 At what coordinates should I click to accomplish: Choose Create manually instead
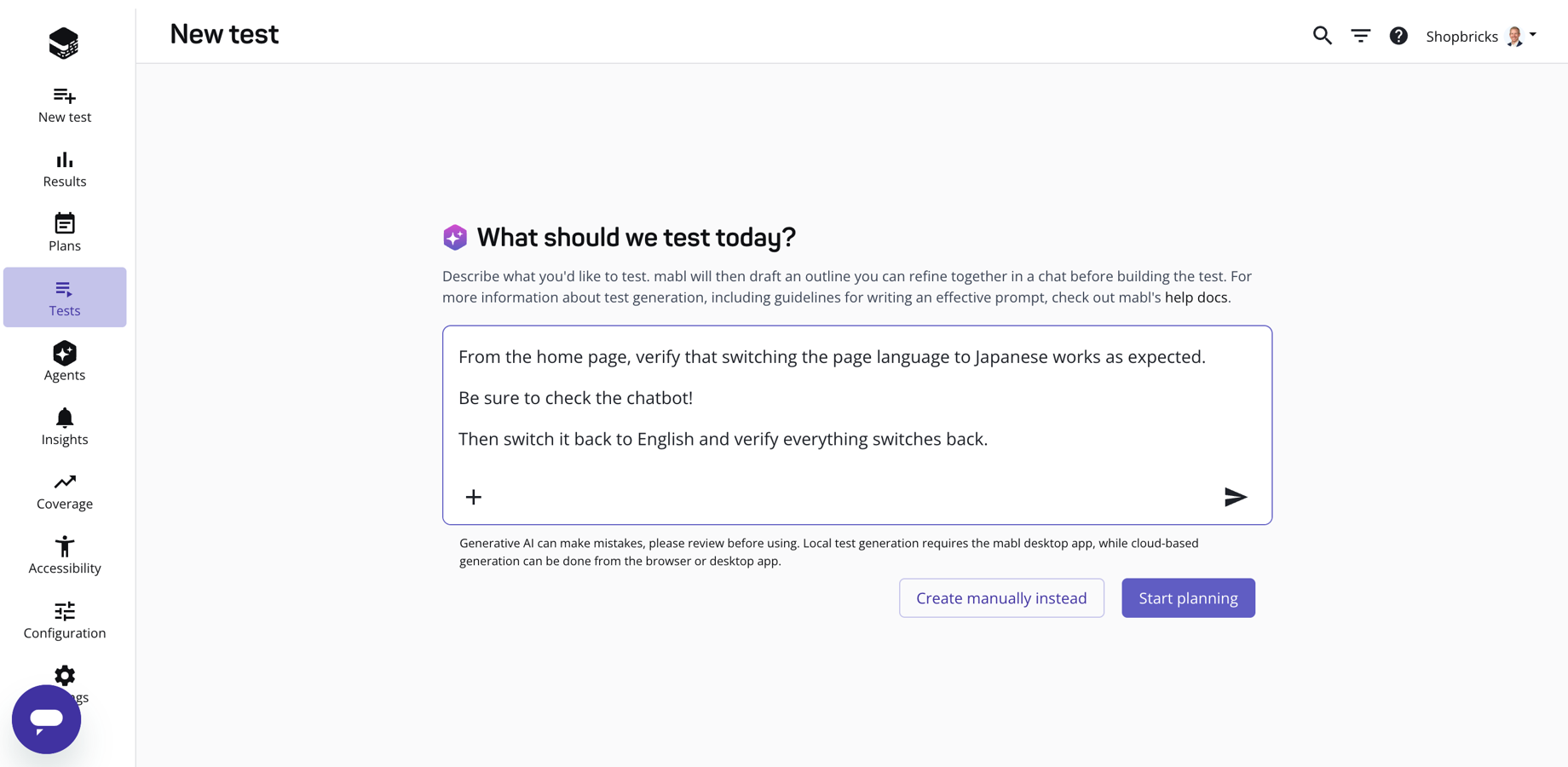1001,597
